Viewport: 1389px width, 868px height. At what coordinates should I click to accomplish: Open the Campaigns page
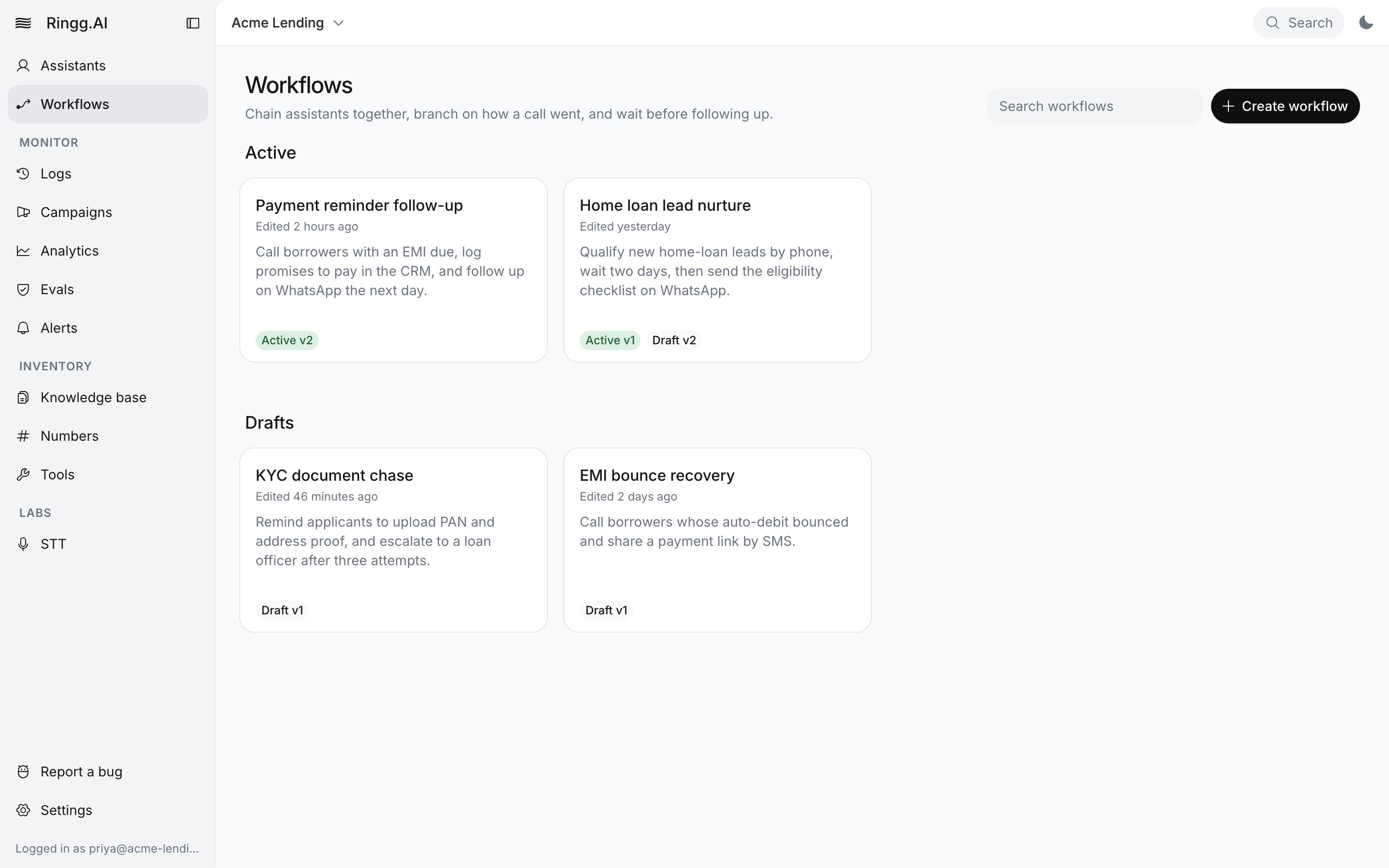tap(108, 212)
